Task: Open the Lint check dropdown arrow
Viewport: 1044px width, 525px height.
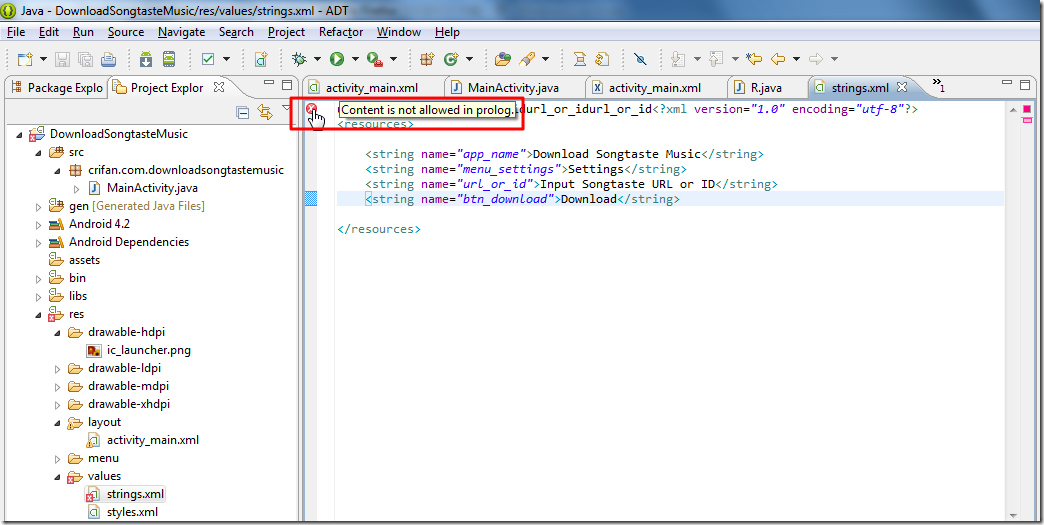Action: pos(226,59)
